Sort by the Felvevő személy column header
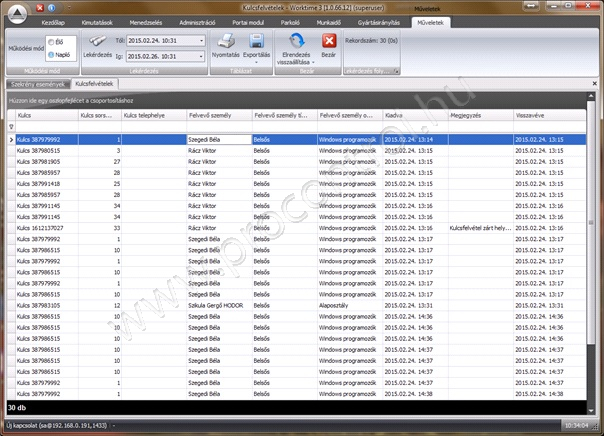Screen dimensions: 604x436 click(x=216, y=115)
